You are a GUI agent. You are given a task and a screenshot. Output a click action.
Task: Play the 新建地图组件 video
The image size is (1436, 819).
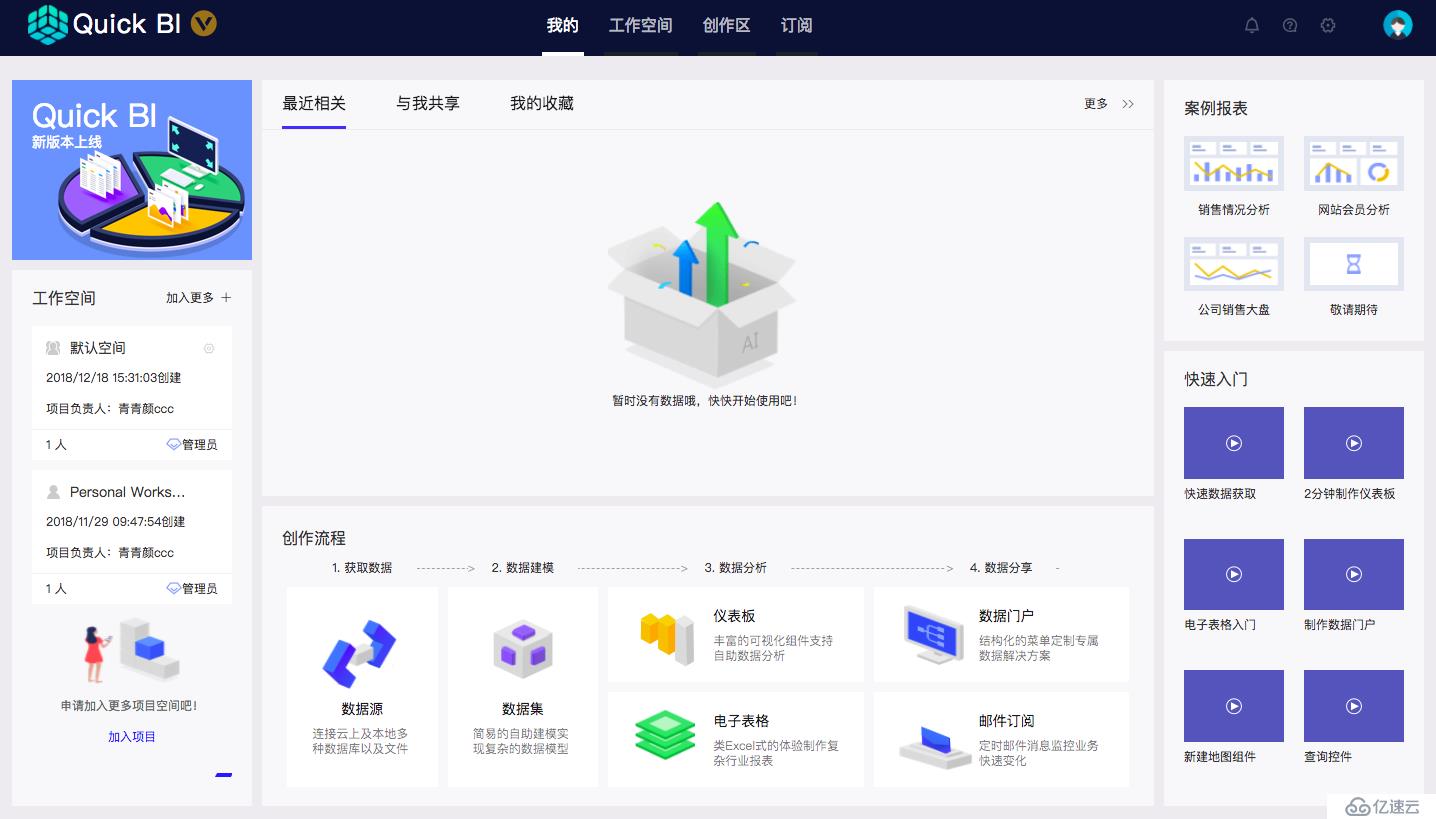click(1234, 706)
